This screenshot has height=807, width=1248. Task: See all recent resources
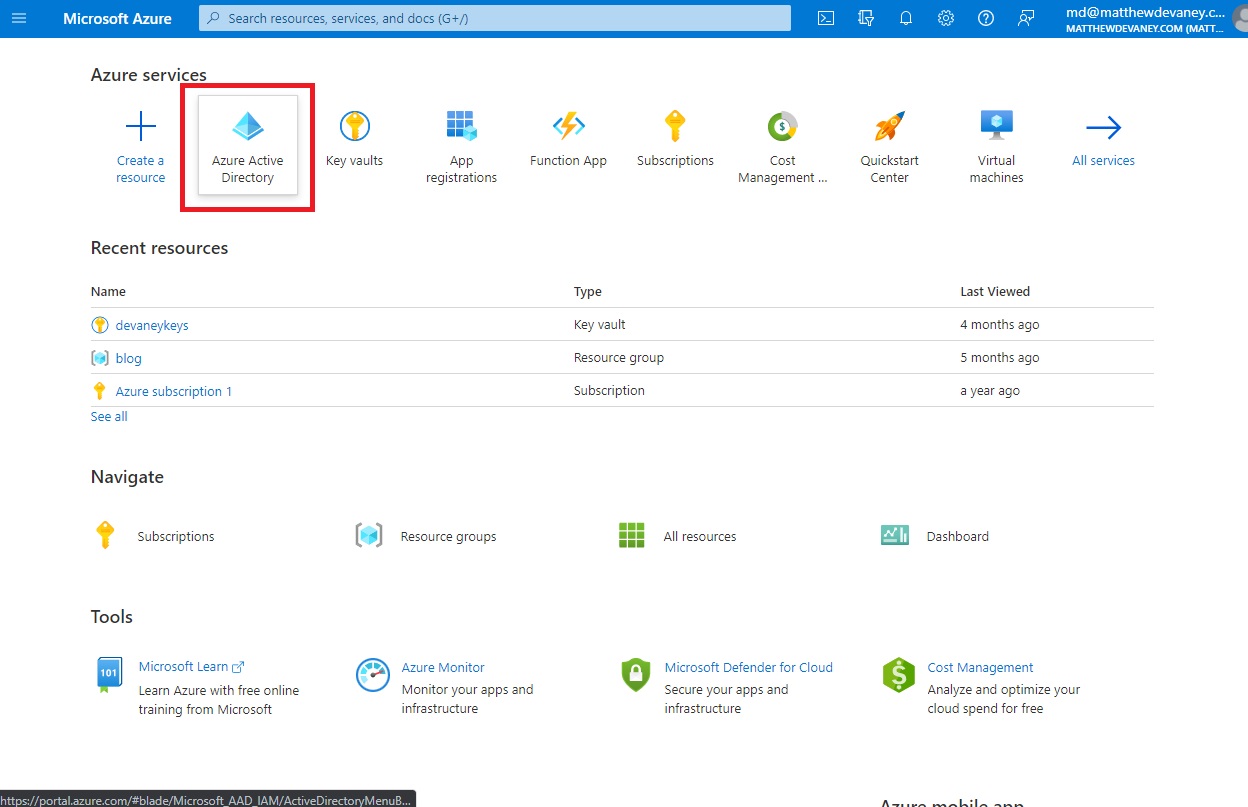[108, 416]
